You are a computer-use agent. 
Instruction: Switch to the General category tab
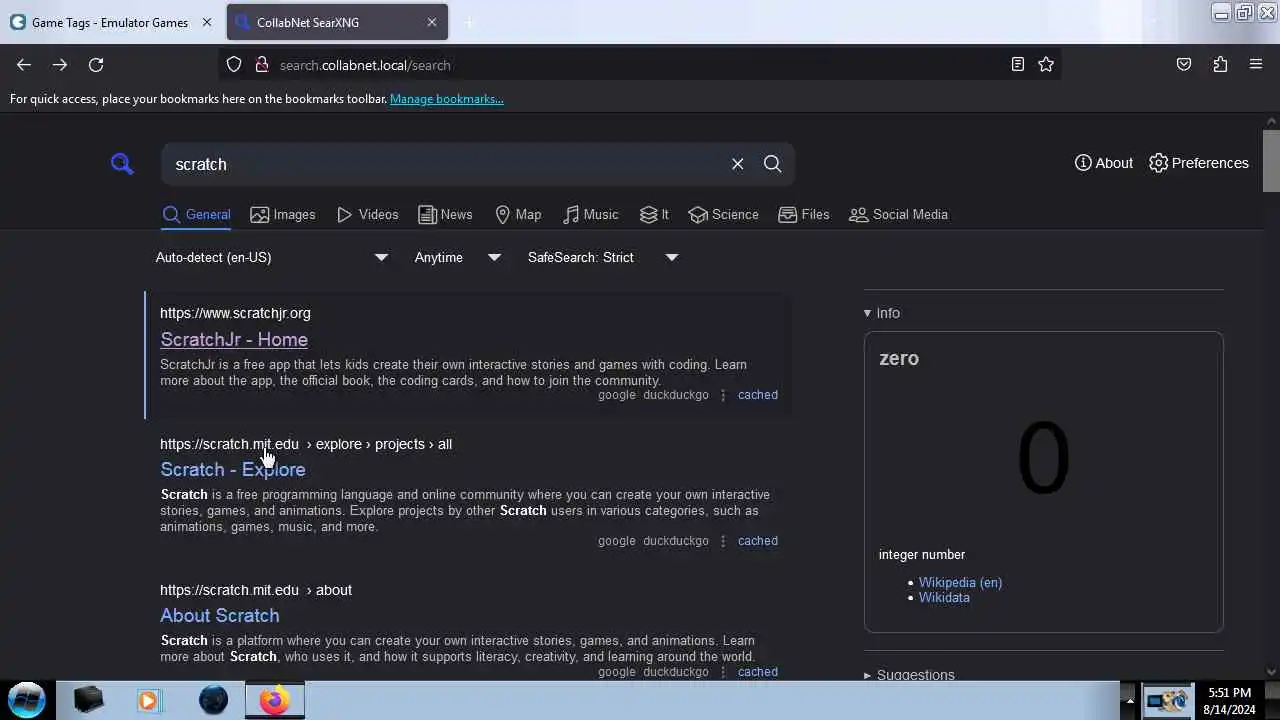click(197, 214)
